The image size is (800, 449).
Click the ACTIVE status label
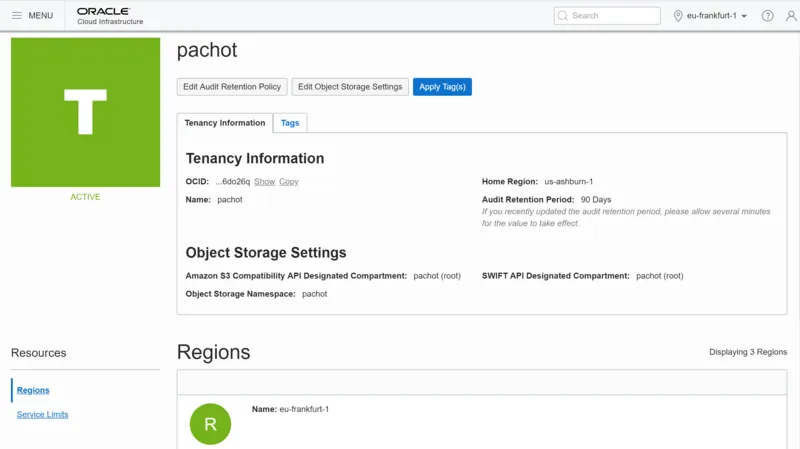tap(85, 197)
